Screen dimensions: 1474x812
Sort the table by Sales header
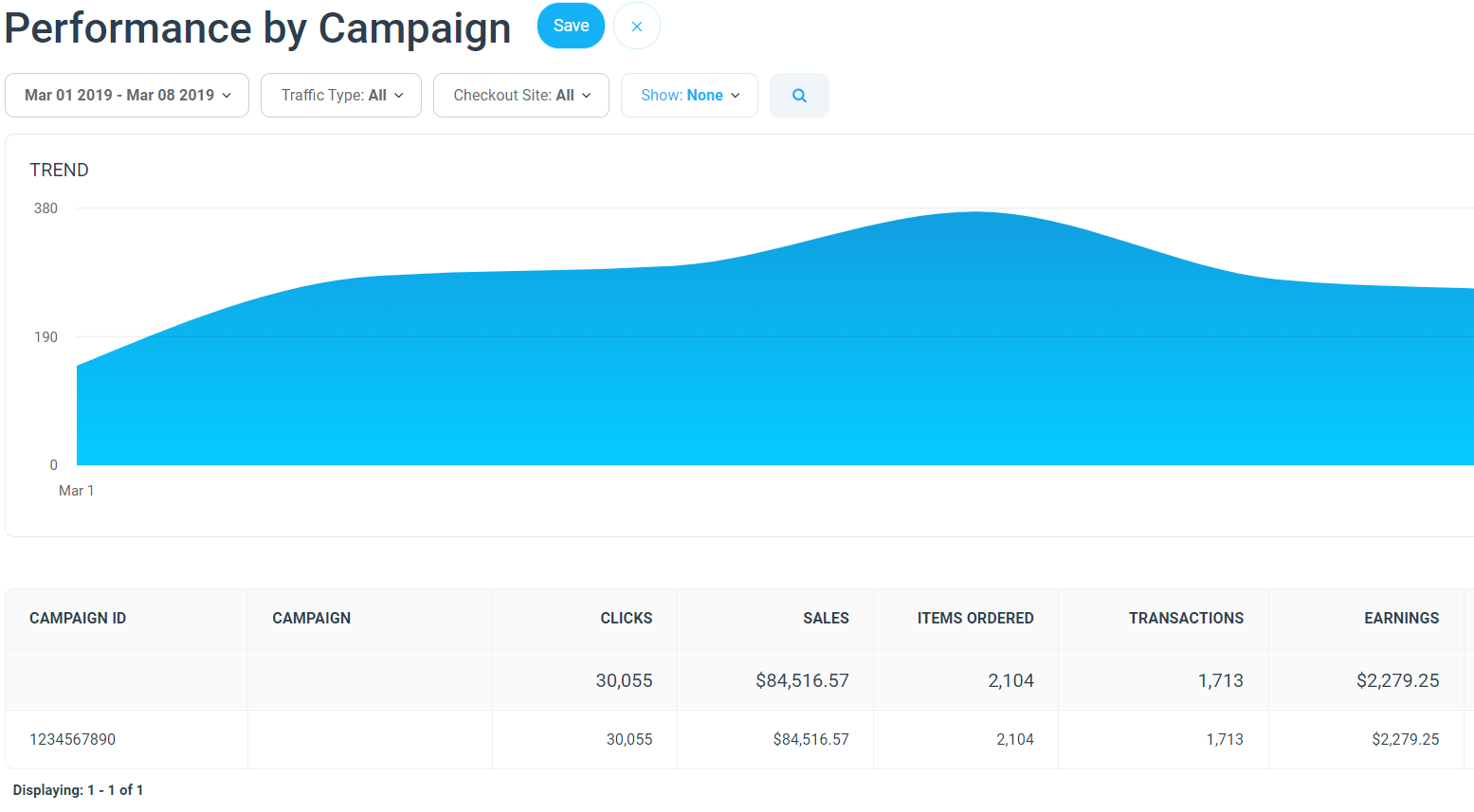[826, 619]
